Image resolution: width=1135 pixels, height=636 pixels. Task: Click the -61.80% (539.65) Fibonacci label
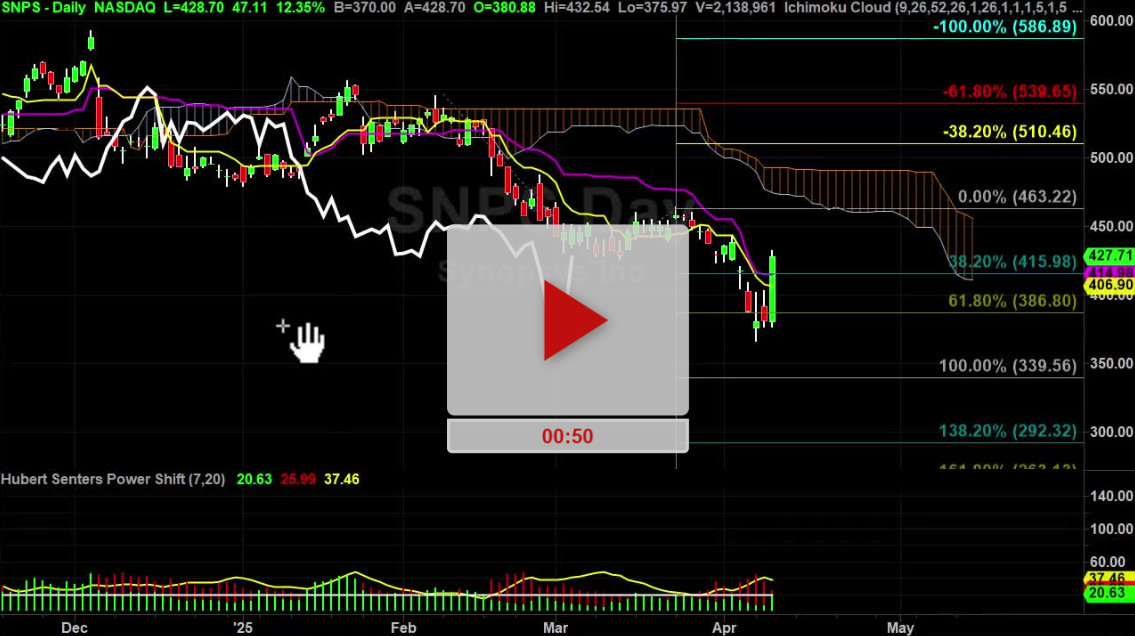pos(1010,92)
